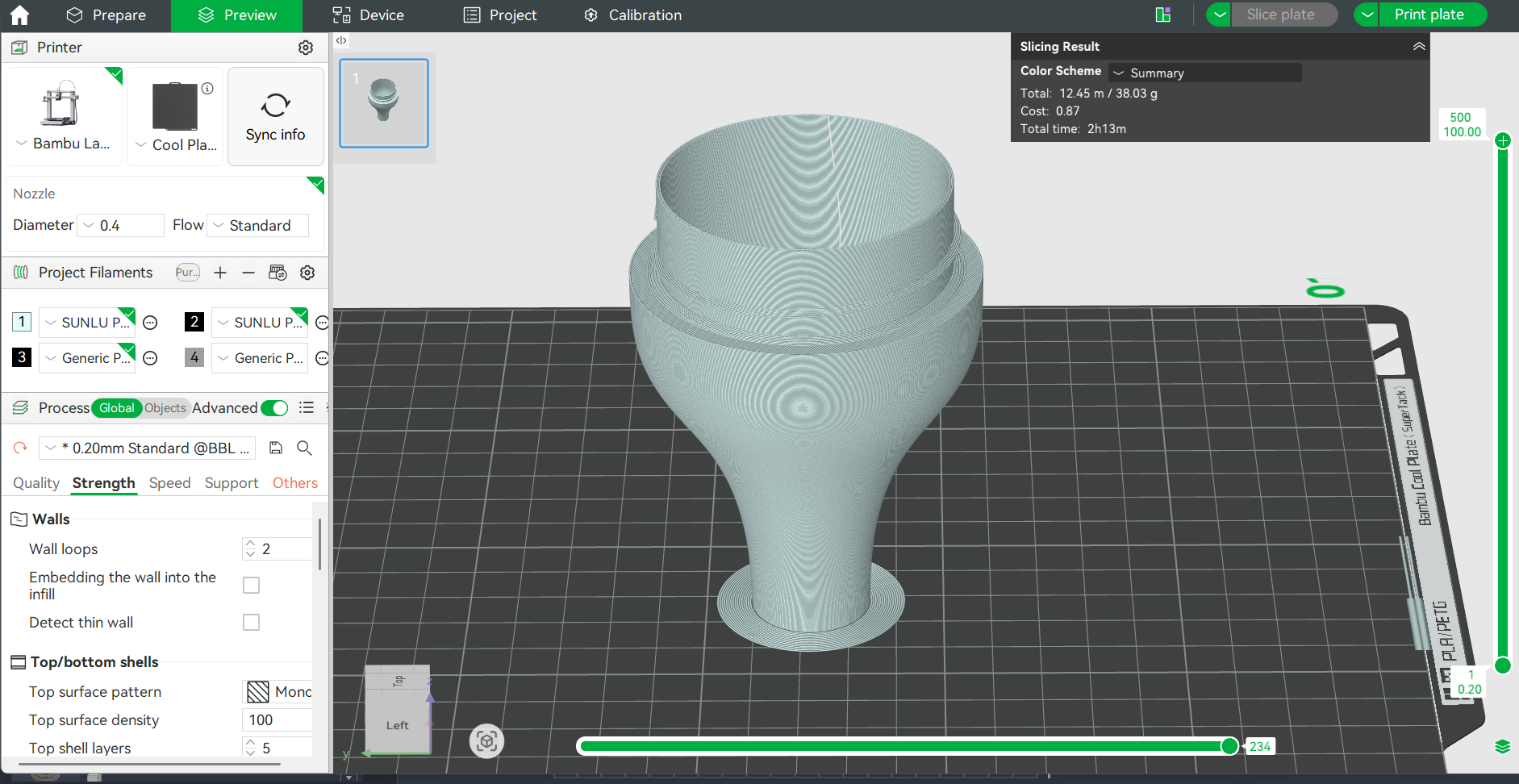The height and width of the screenshot is (784, 1519).
Task: Select filament color swatch 4
Action: [194, 357]
